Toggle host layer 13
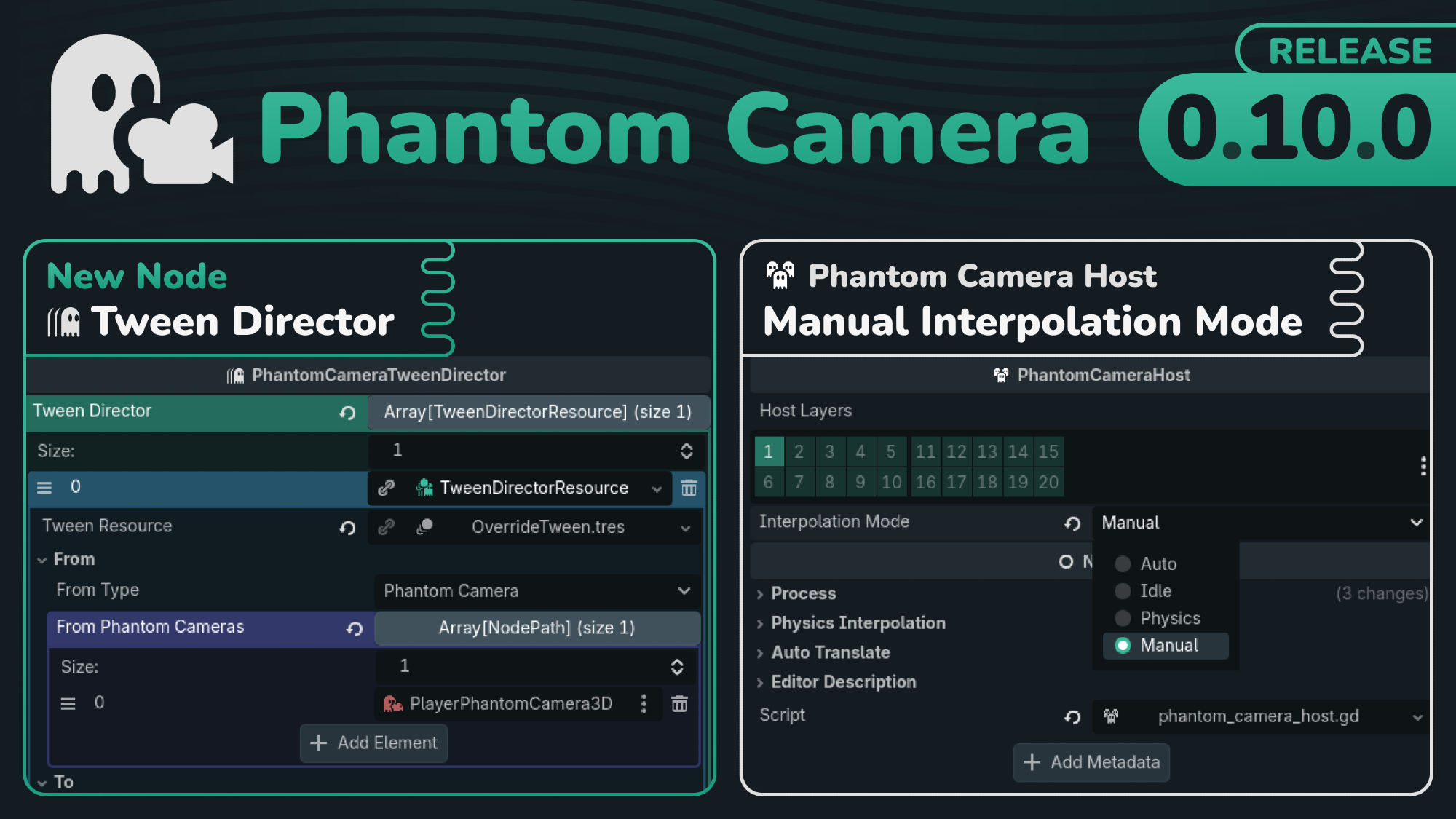Screen dimensions: 1456x819 click(986, 452)
